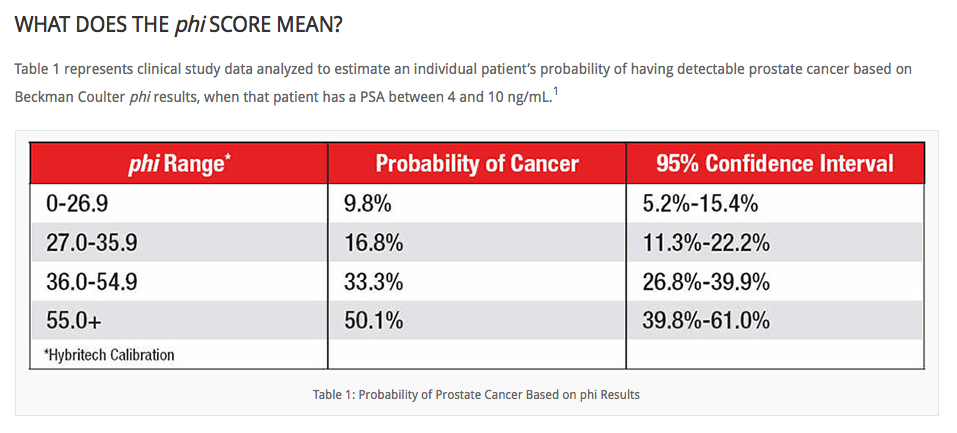Image resolution: width=957 pixels, height=433 pixels.
Task: Select the 33.3% probability cell
Action: [x=374, y=282]
